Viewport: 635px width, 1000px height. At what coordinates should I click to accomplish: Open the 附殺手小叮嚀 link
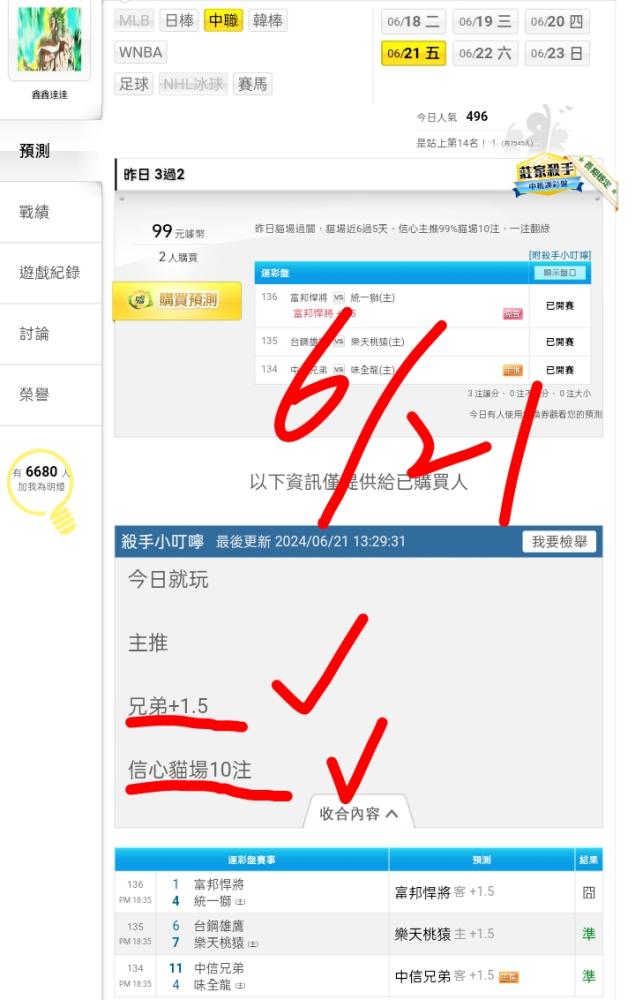point(560,255)
